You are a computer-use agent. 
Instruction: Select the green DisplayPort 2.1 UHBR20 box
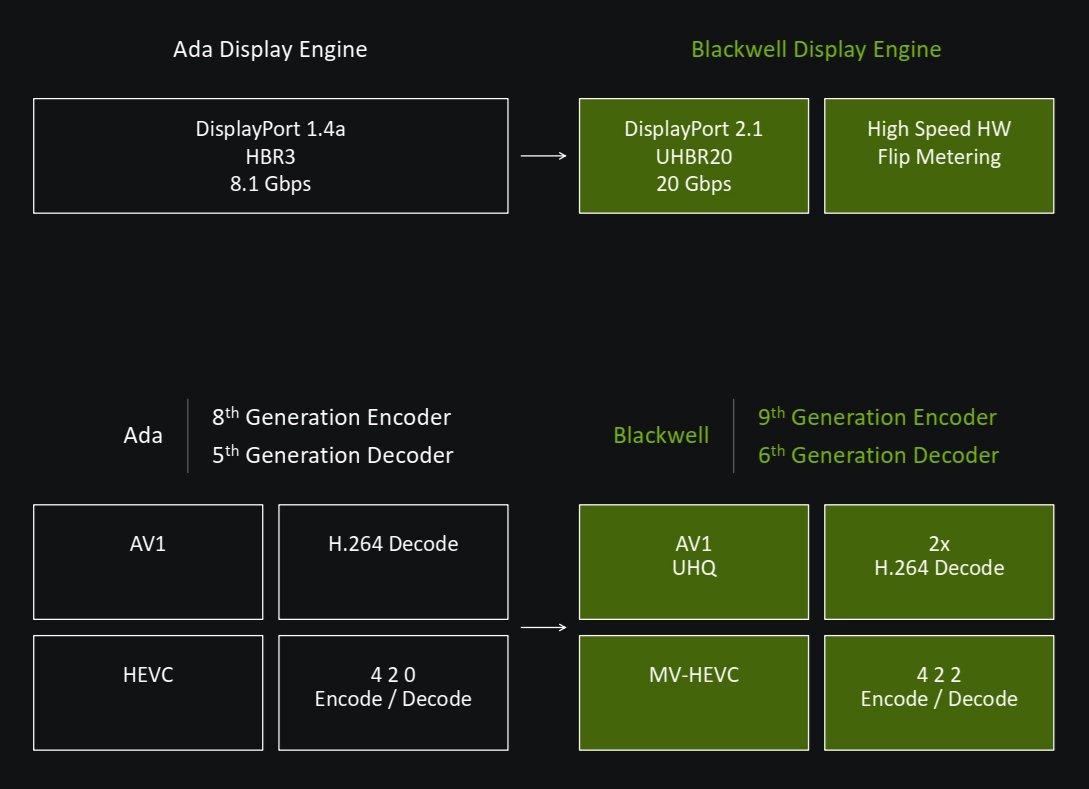(693, 156)
